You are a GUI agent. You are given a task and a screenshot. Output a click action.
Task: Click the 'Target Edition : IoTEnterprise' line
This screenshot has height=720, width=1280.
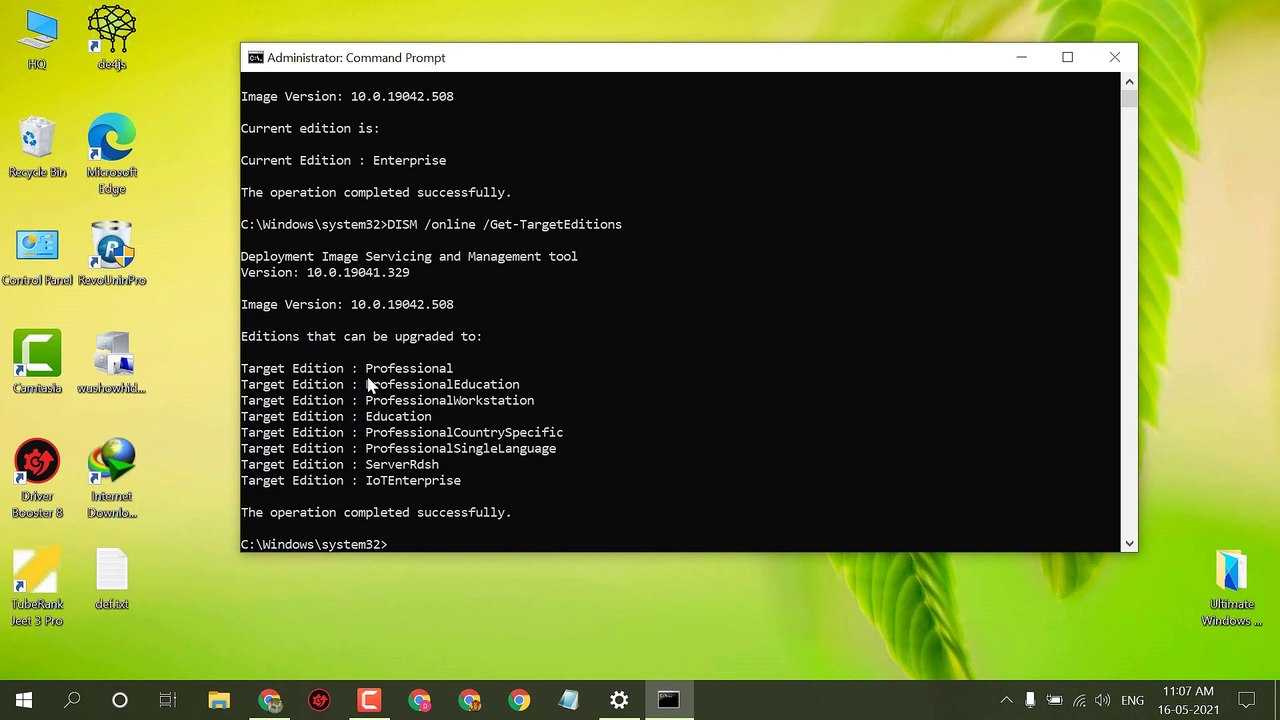[x=351, y=480]
